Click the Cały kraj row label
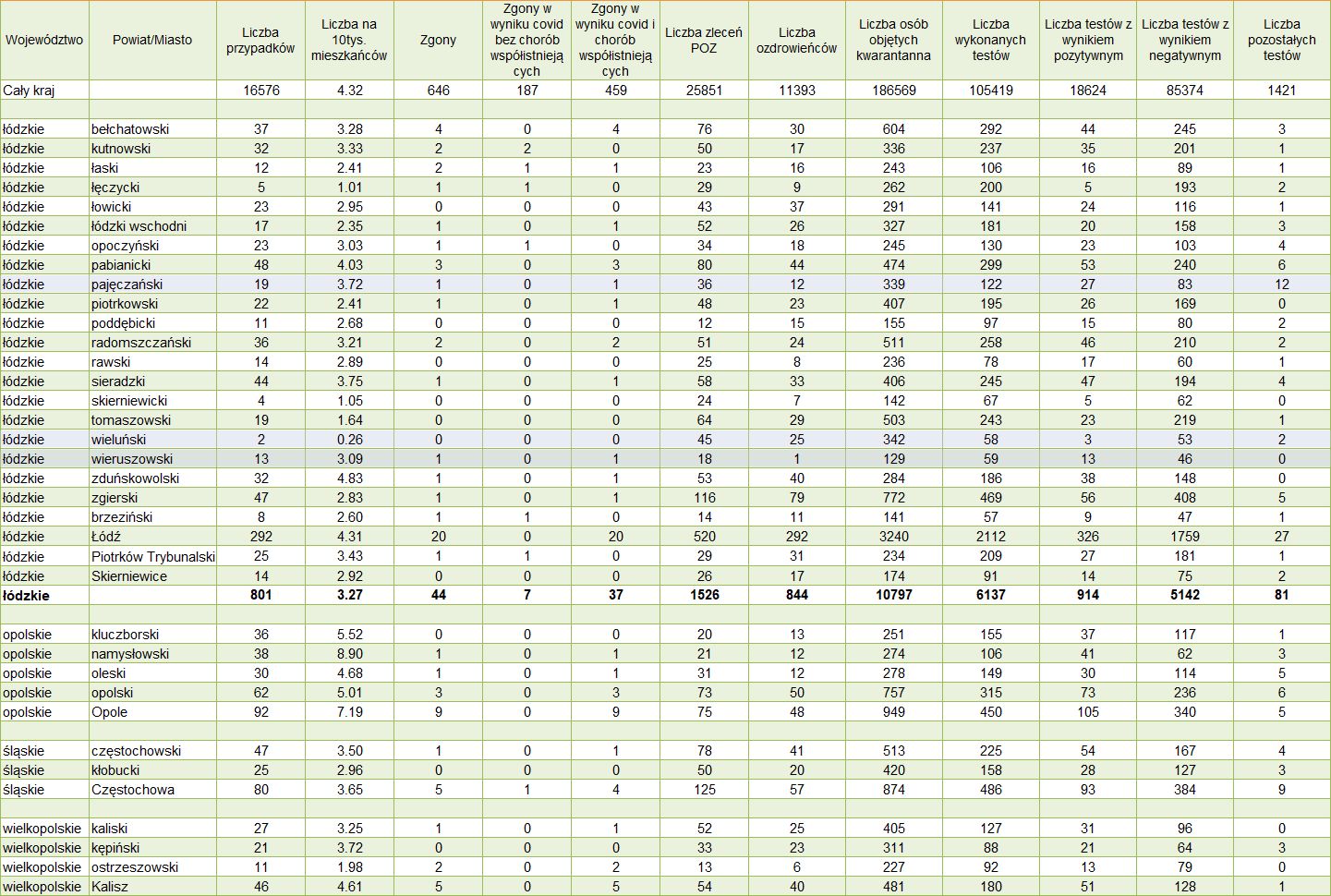Screen dimensions: 1331x896 tap(44, 91)
